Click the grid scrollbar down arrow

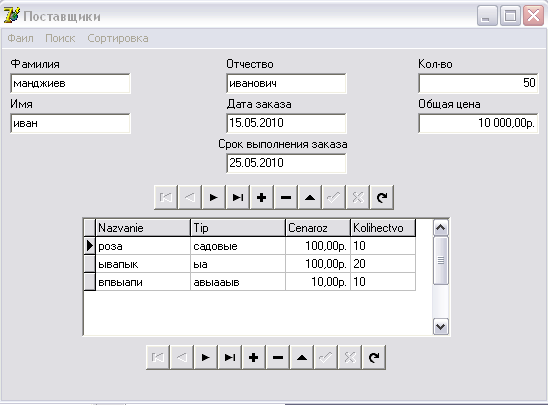point(441,327)
